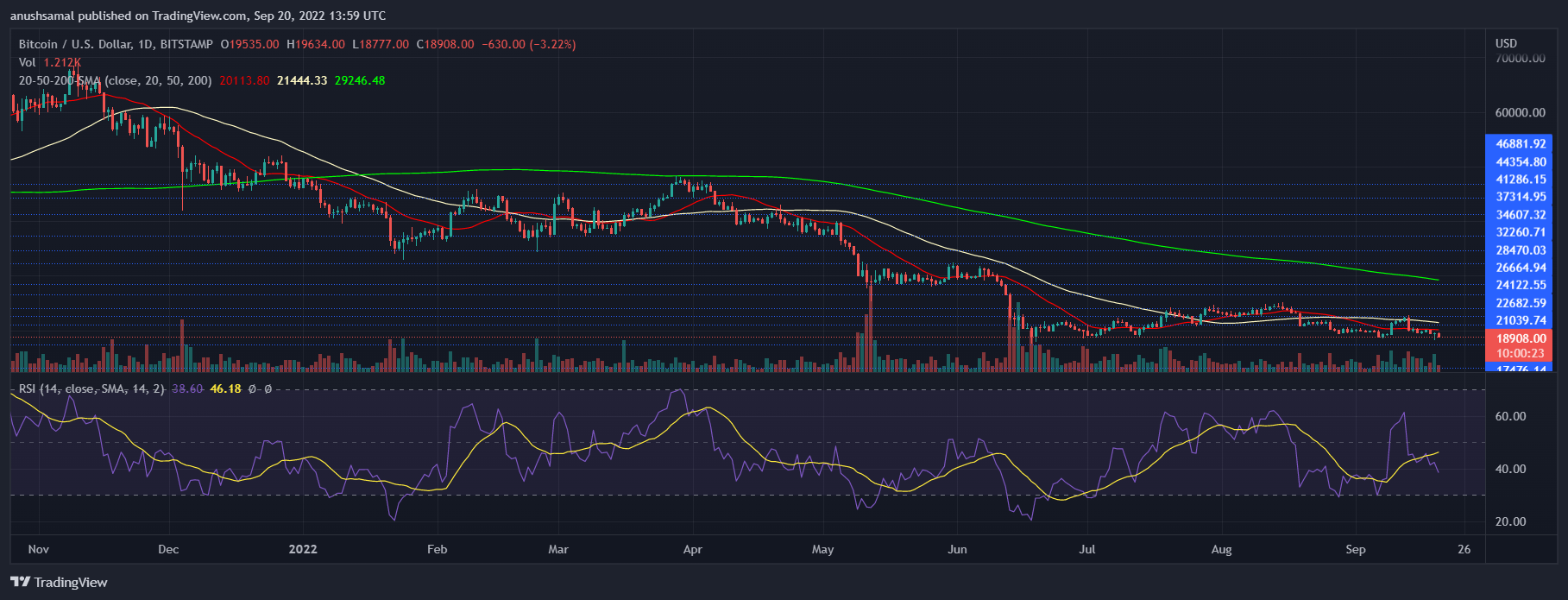Select the 46881.92 price level label
Viewport: 1568px width, 600px height.
(1519, 144)
